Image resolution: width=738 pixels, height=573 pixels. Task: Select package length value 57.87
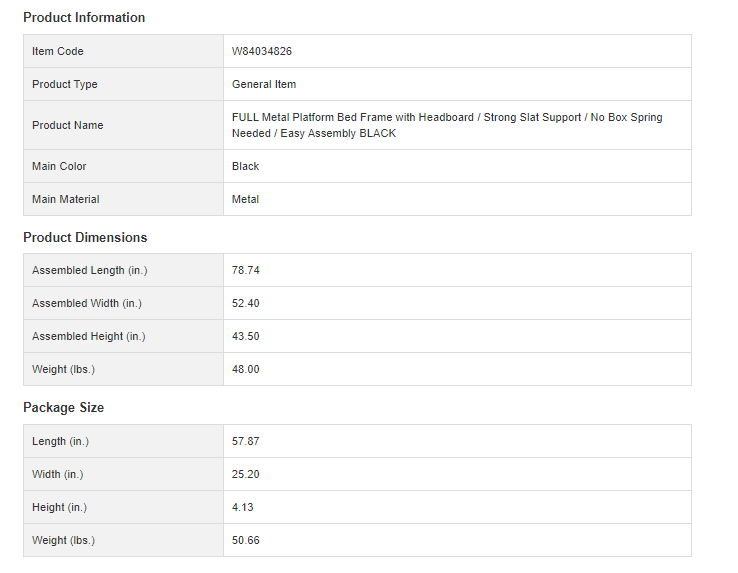[x=246, y=441]
